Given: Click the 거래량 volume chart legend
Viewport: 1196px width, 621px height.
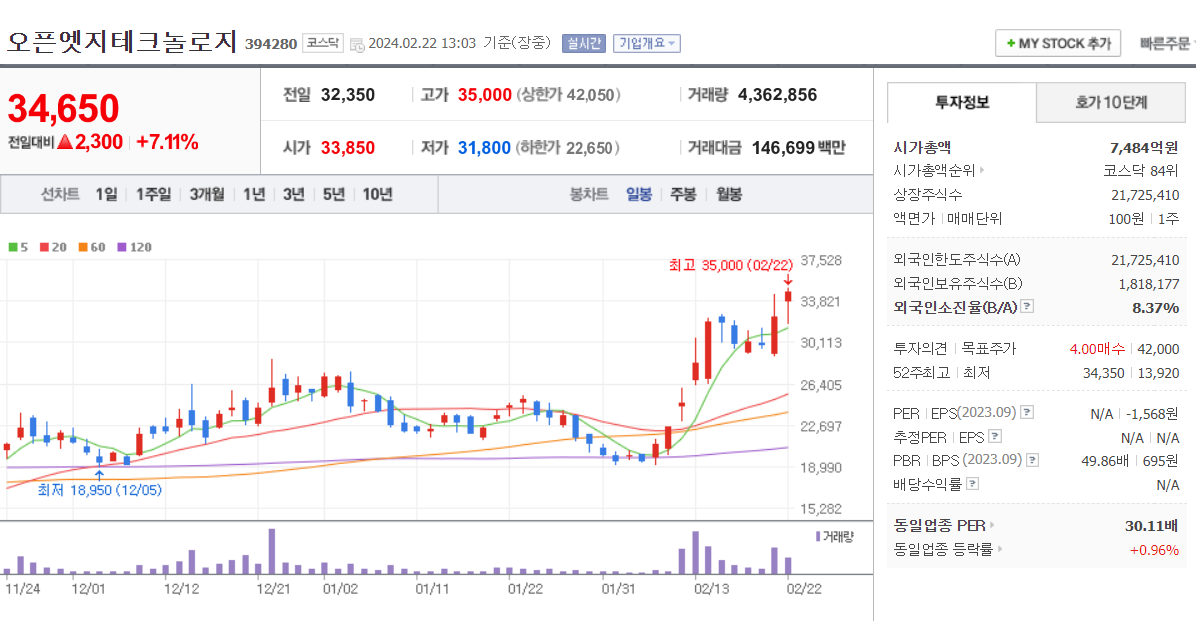Looking at the screenshot, I should 834,536.
